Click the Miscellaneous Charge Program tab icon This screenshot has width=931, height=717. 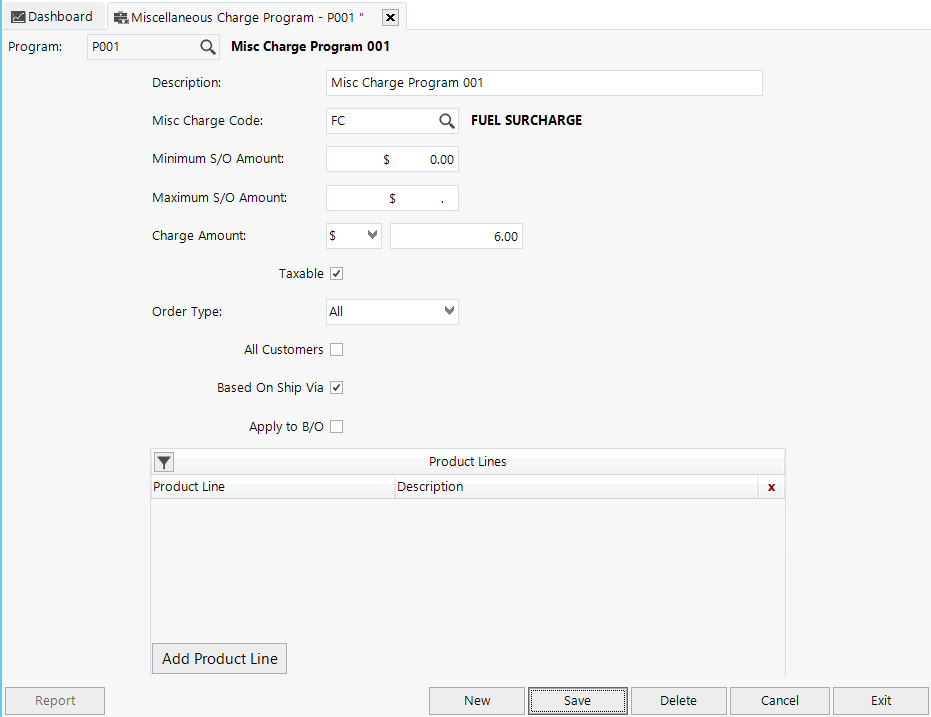click(x=120, y=16)
